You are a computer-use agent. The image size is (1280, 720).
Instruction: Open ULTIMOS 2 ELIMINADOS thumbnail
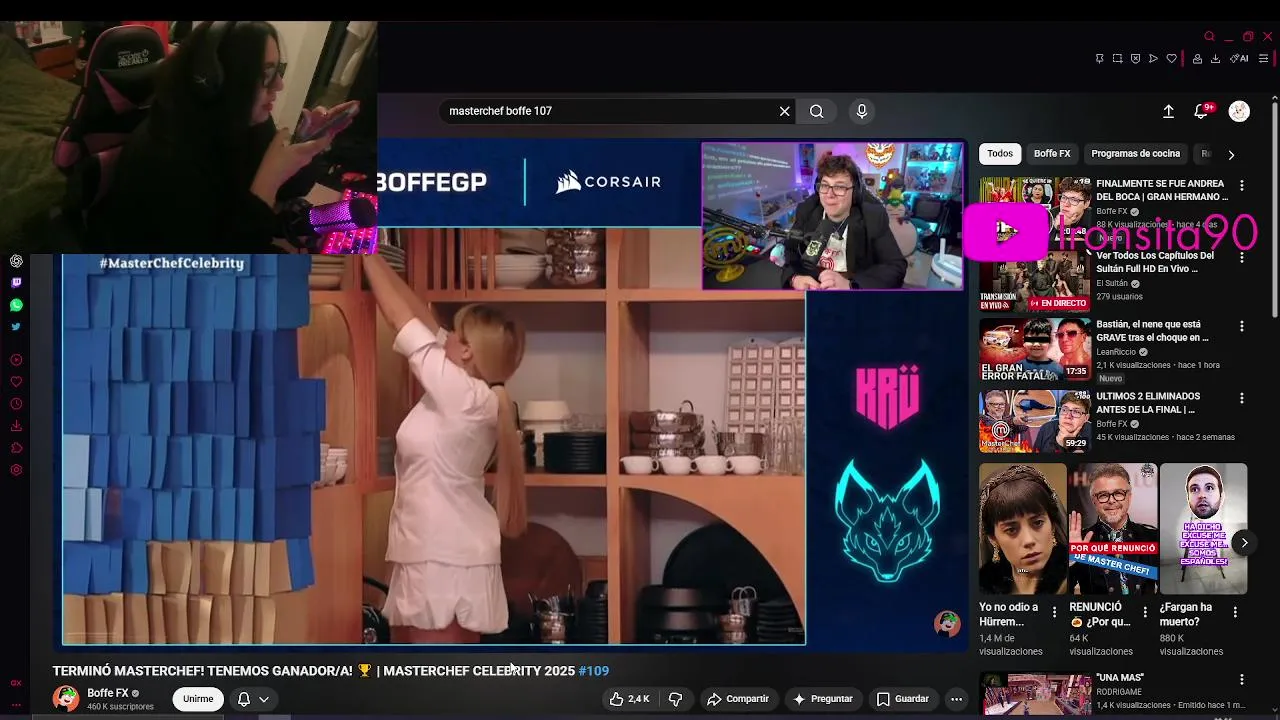pos(1034,421)
